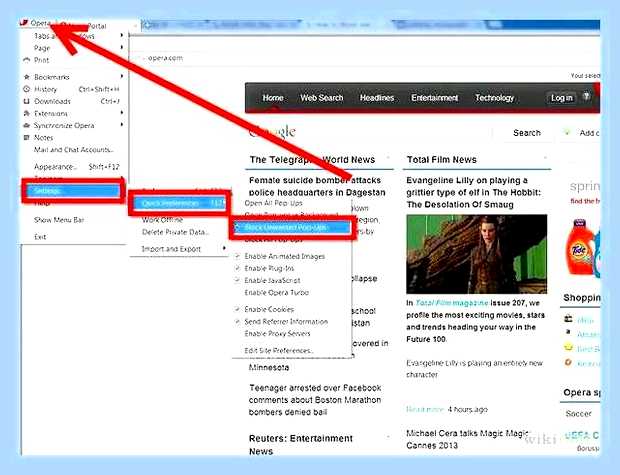
Task: Open the Quick Preferences submenu item
Action: [x=180, y=203]
